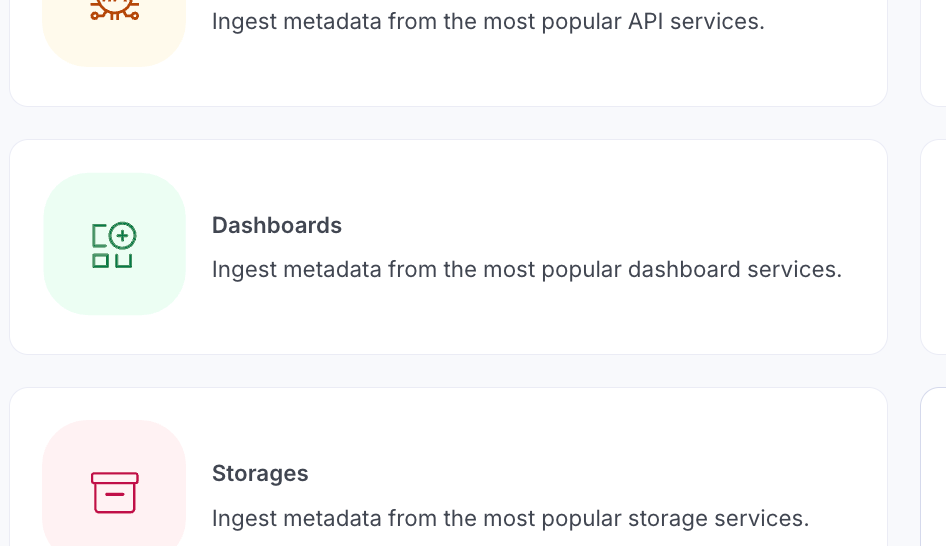The image size is (946, 546).
Task: Click the cut-off card right of Storages
Action: [934, 468]
